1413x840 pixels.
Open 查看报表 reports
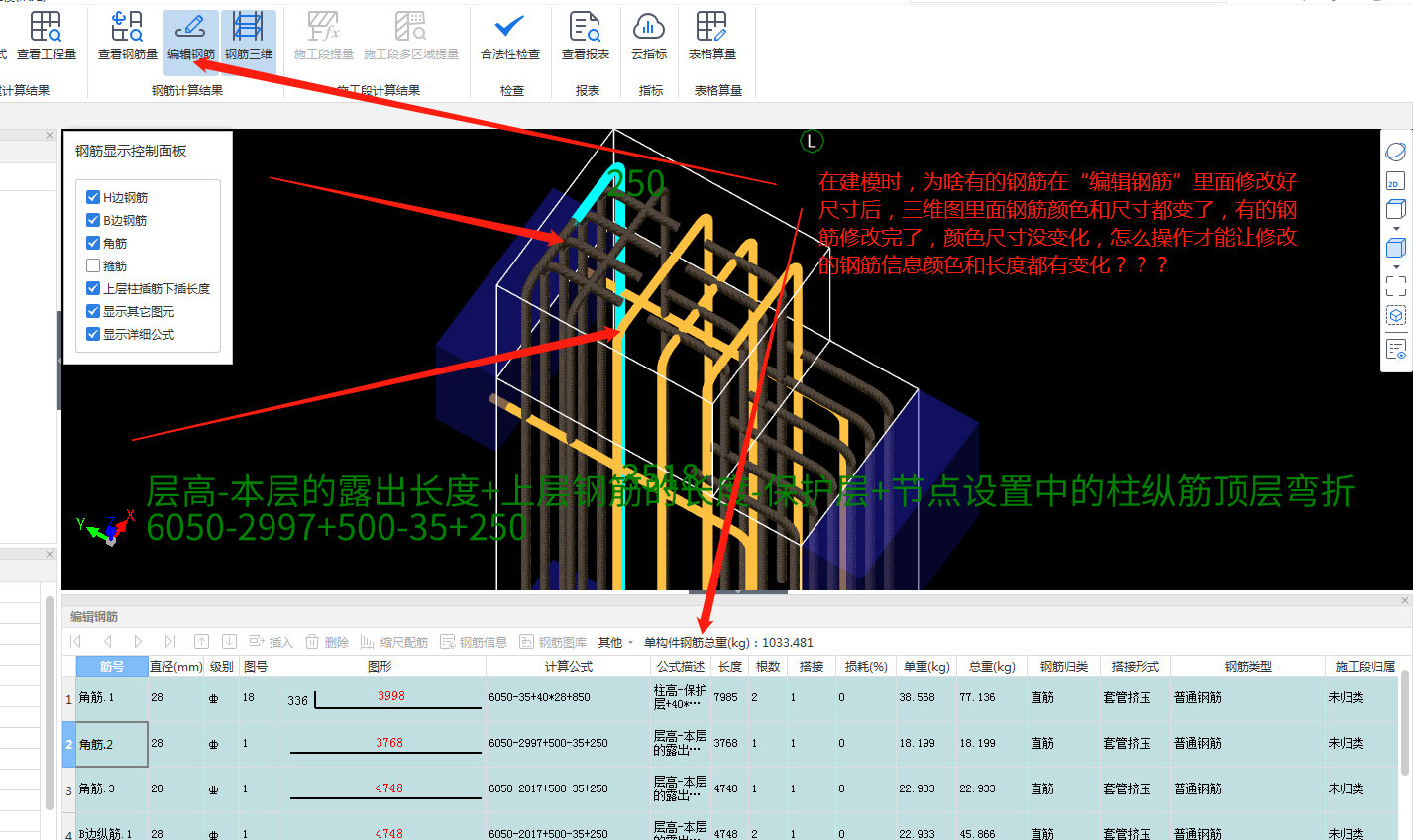(x=586, y=36)
